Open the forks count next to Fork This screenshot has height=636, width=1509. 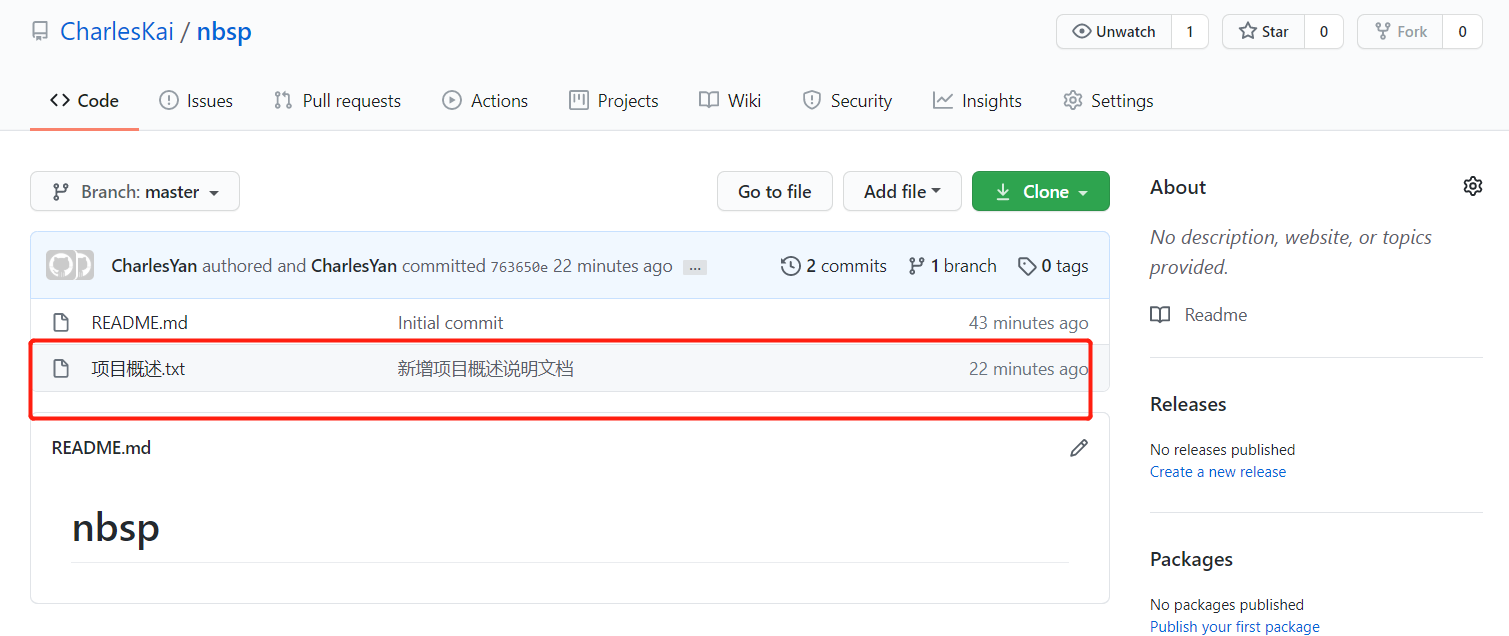point(1462,31)
